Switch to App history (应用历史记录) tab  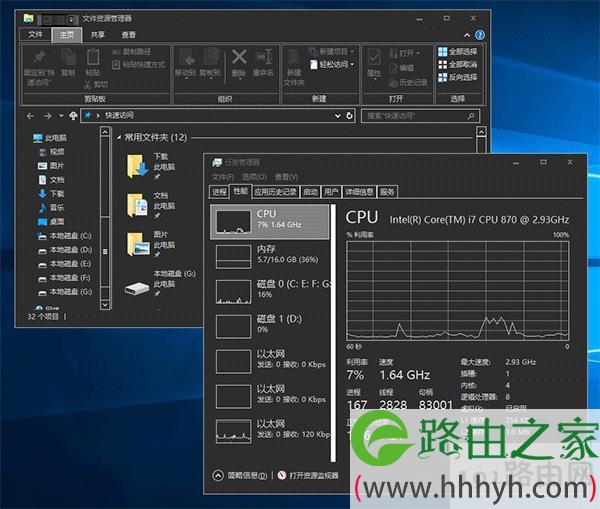coord(276,192)
